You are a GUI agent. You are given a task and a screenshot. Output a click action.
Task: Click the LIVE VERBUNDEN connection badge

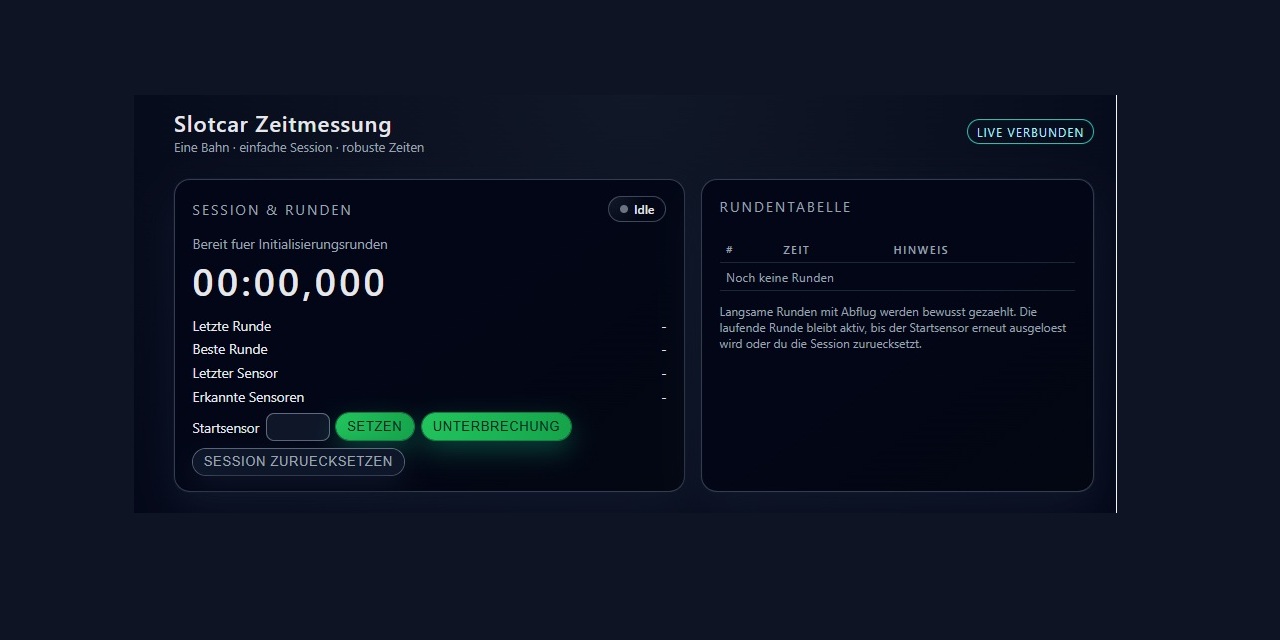tap(1030, 132)
